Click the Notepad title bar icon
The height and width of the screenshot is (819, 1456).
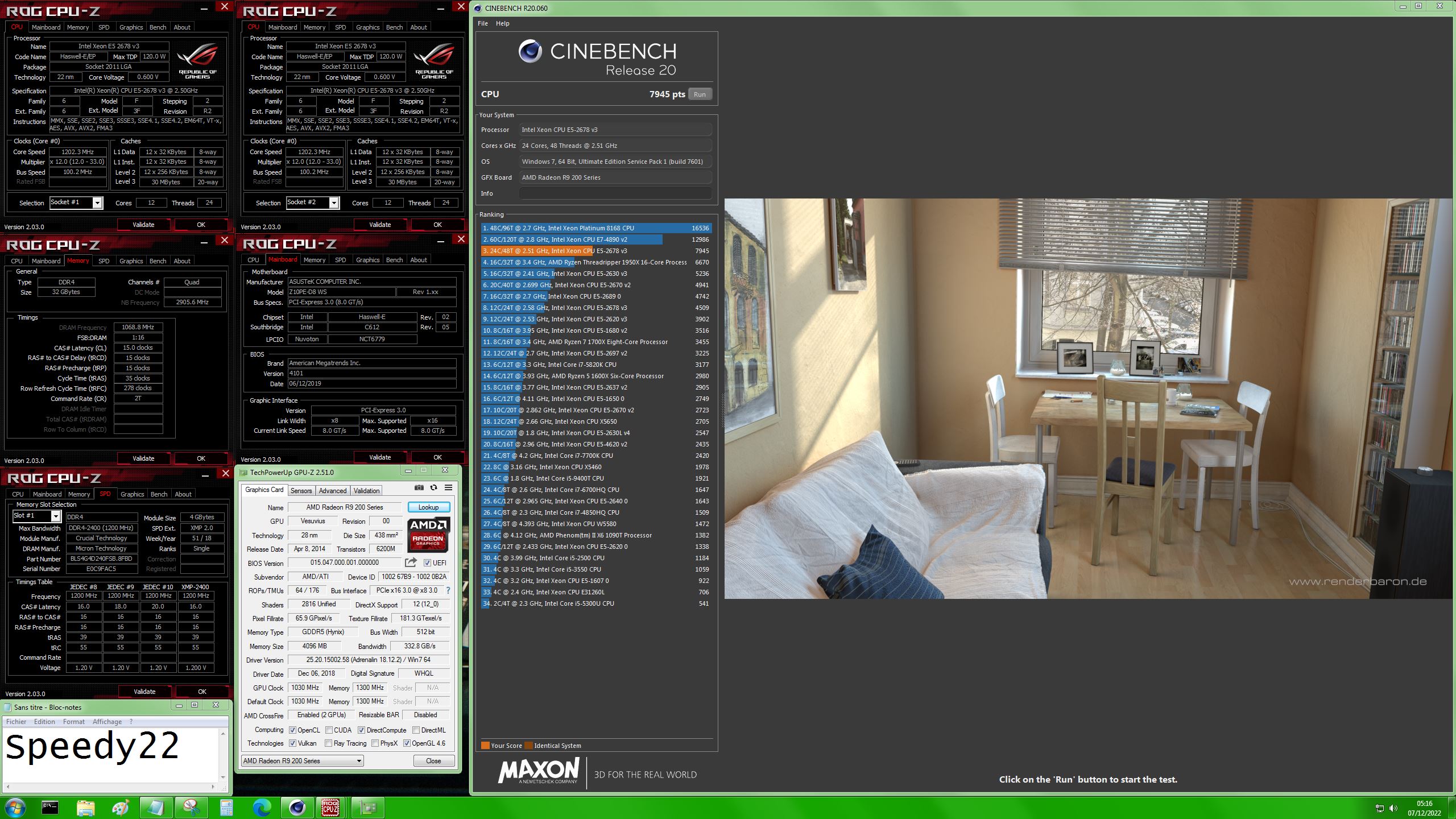tap(7, 707)
